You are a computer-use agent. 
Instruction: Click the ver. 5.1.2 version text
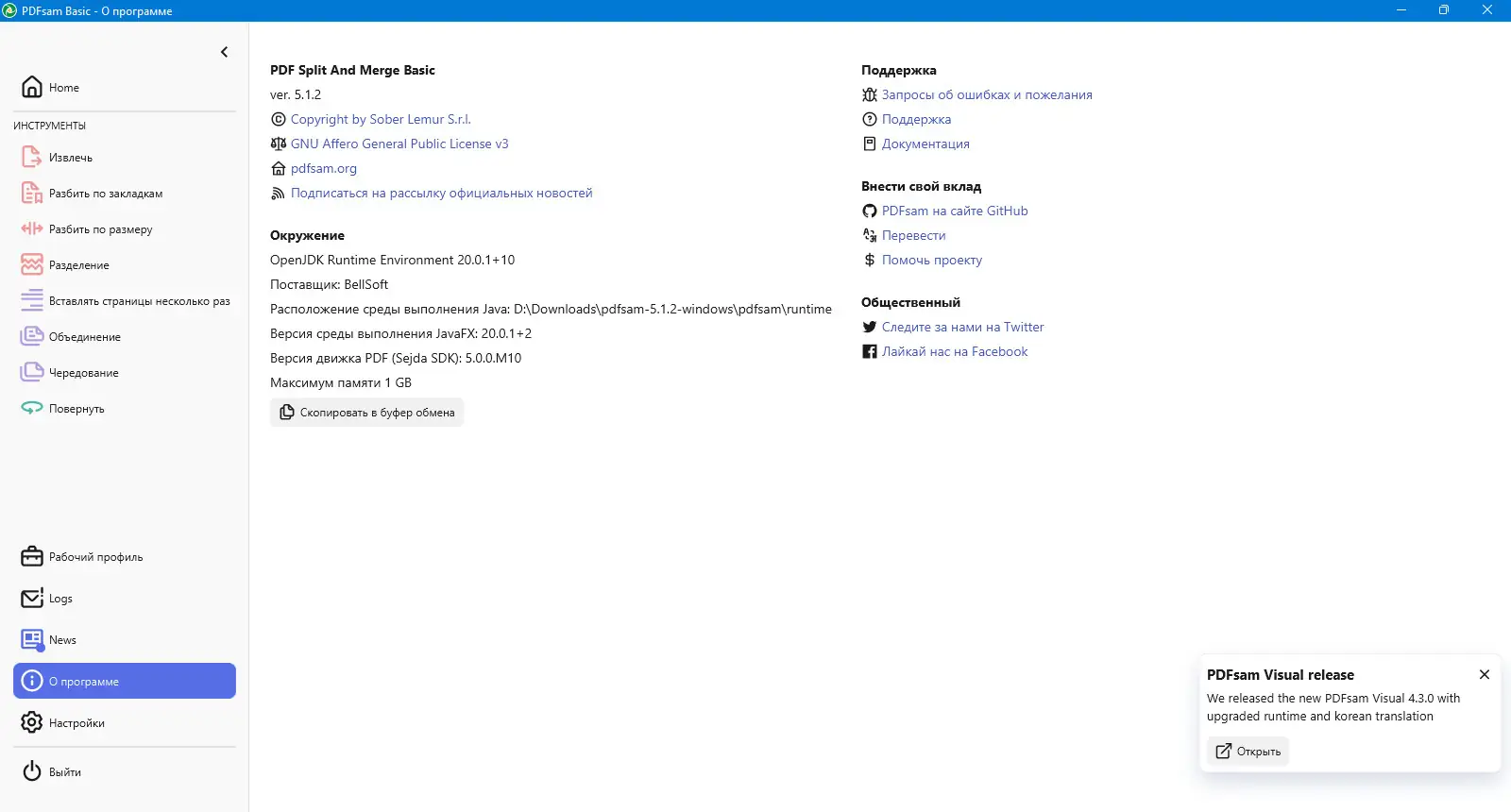coord(296,94)
